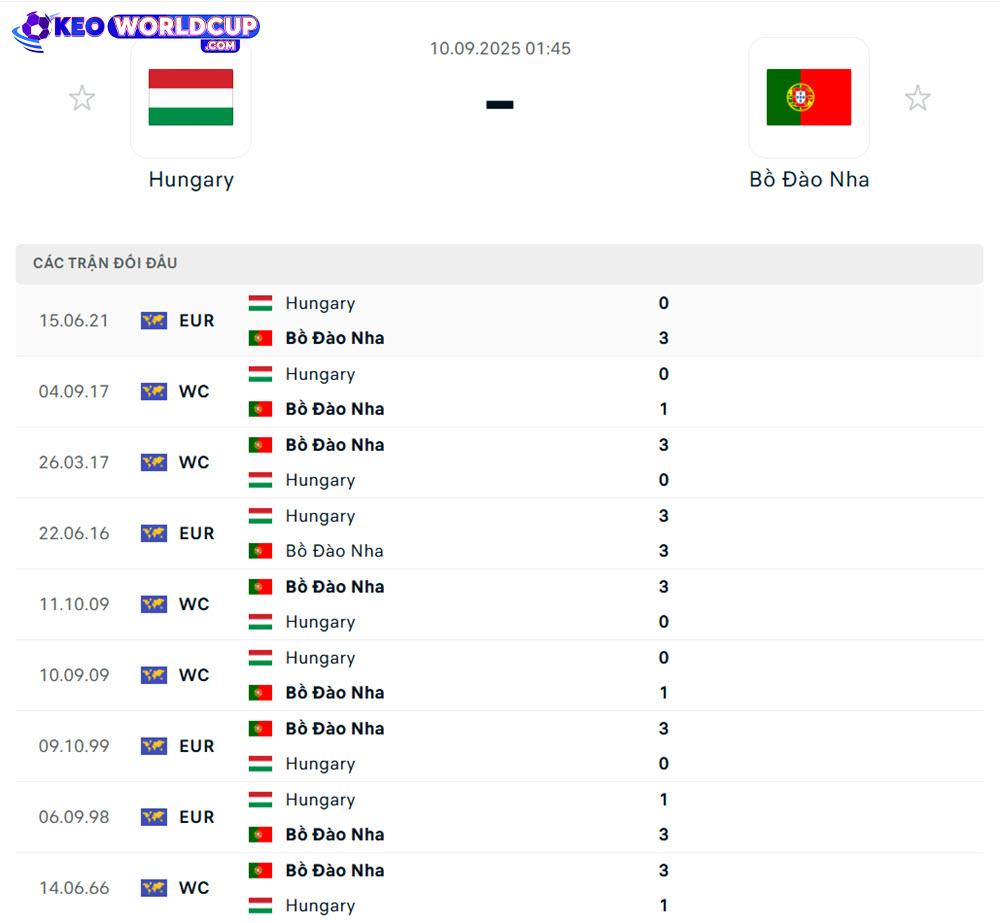Select Bồ Đào Nha in 04.09.17 match

click(x=335, y=409)
